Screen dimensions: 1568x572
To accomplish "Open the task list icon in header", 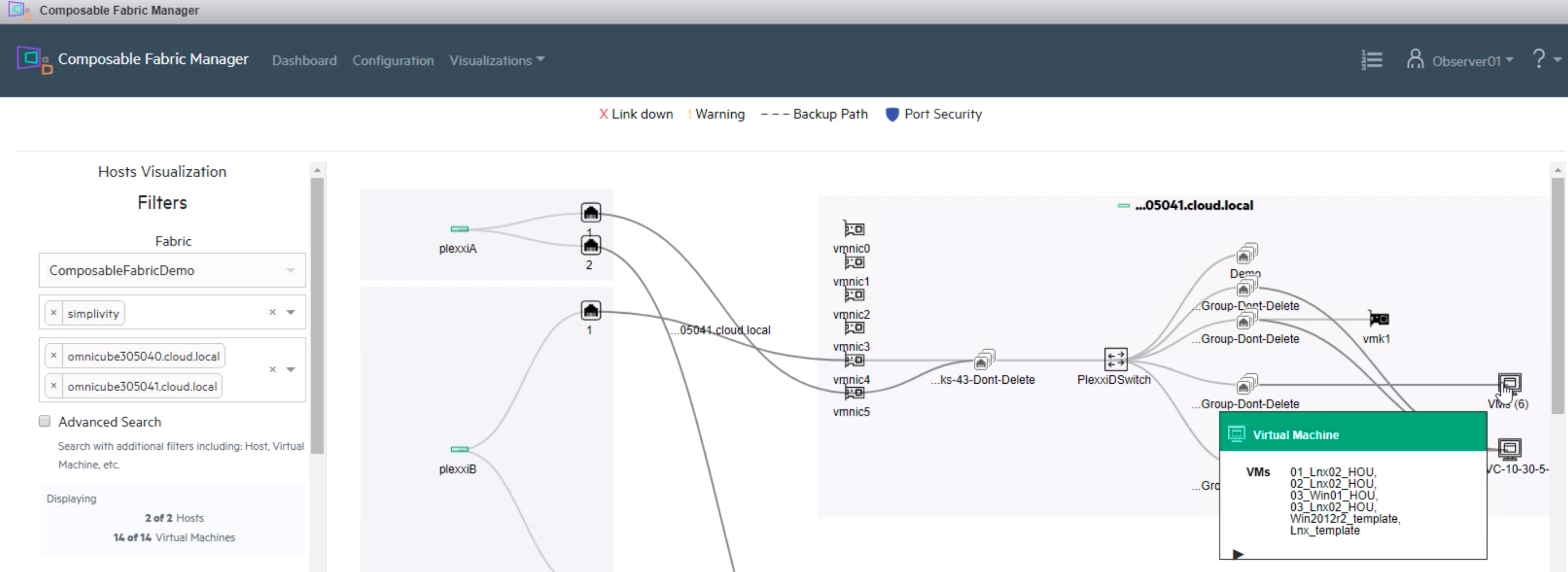I will click(1371, 59).
